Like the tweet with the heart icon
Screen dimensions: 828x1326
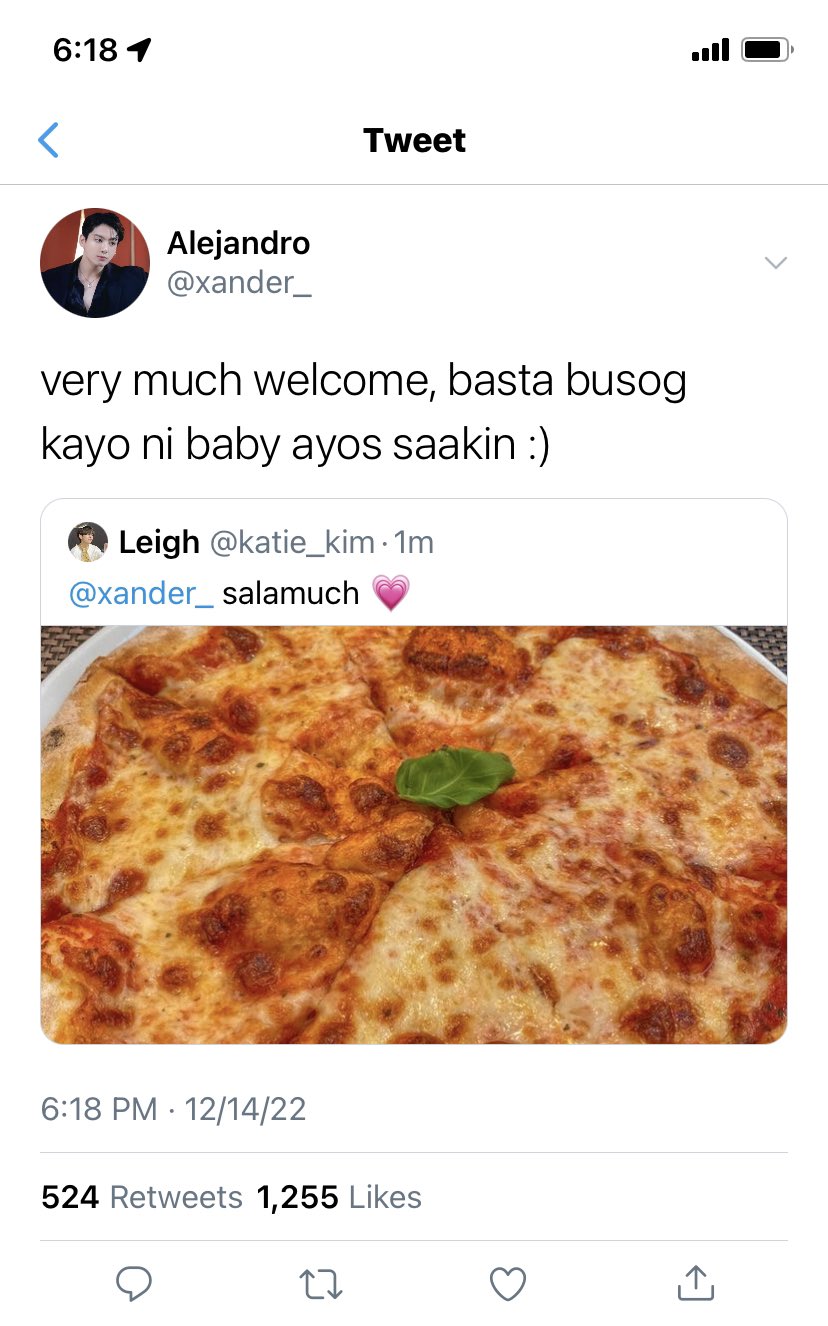tap(508, 1283)
